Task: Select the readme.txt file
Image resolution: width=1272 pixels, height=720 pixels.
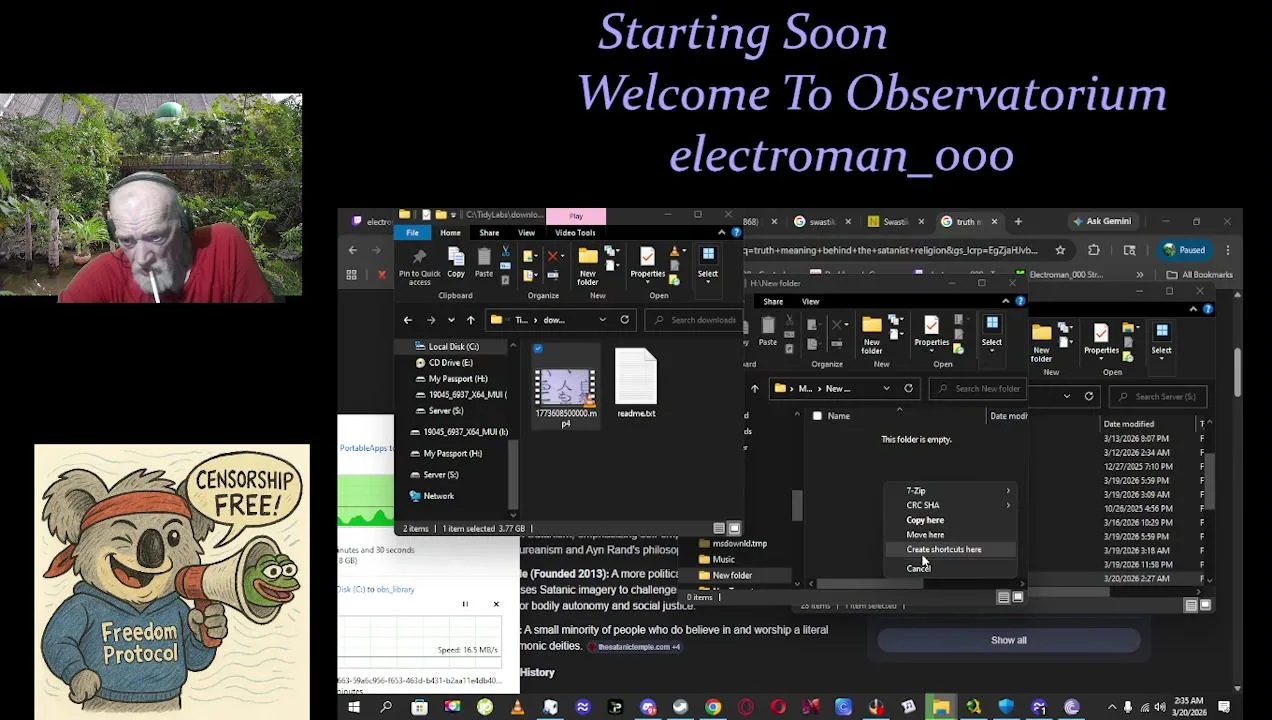Action: [x=636, y=385]
